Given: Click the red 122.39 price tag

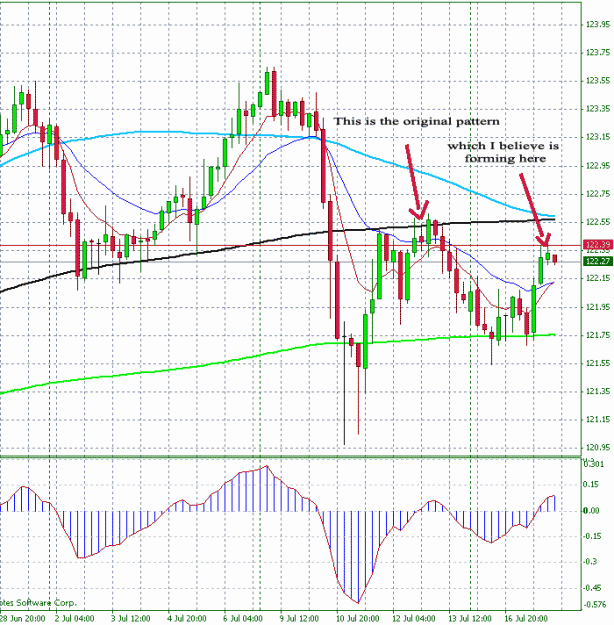Looking at the screenshot, I should (x=598, y=245).
